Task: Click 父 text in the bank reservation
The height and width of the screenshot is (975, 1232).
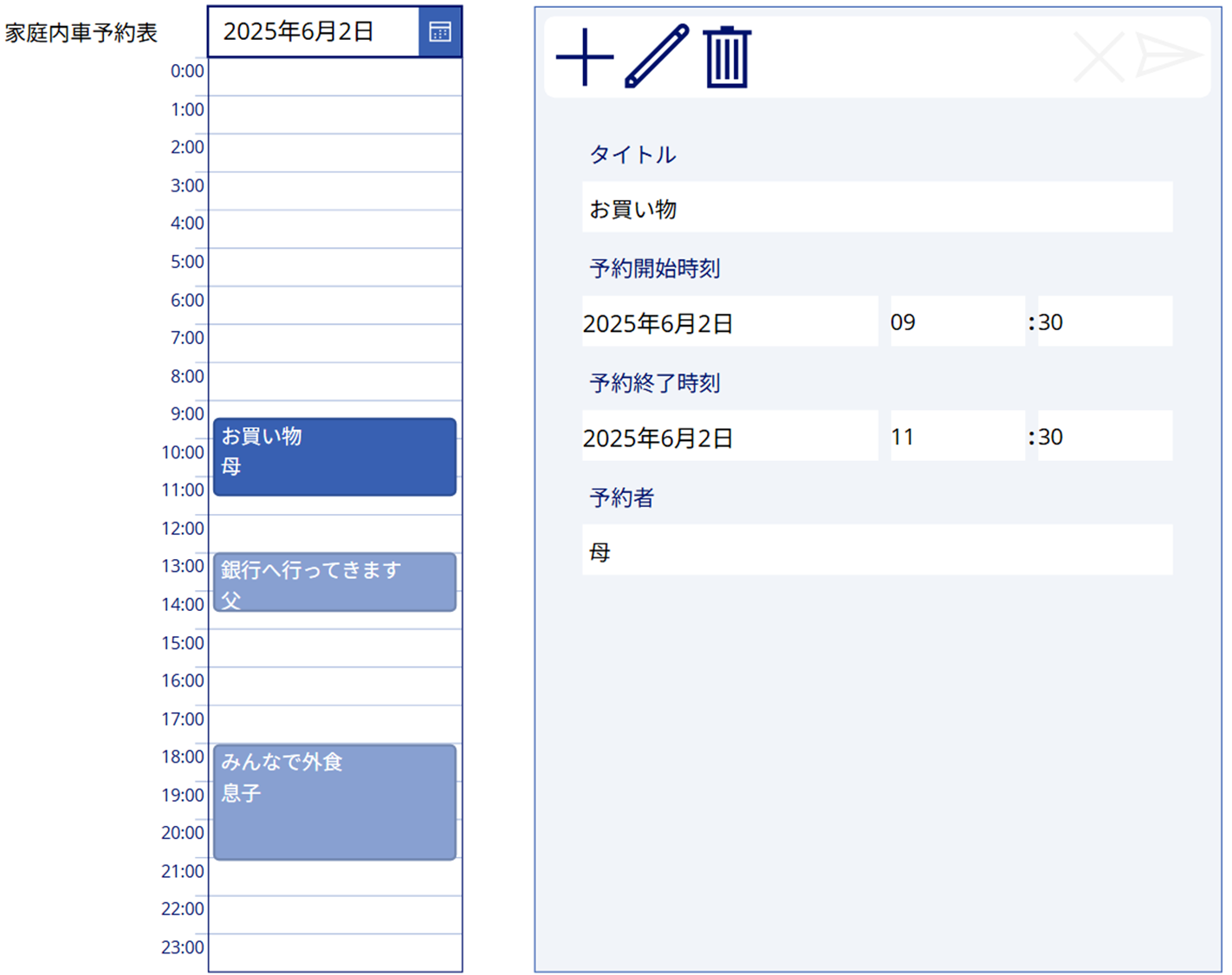Action: coord(230,600)
